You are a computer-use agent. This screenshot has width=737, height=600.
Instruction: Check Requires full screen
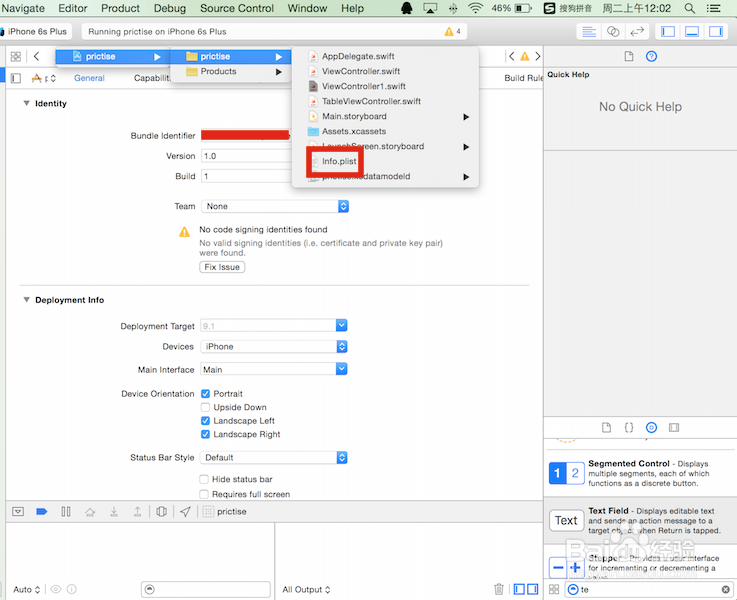tap(204, 494)
